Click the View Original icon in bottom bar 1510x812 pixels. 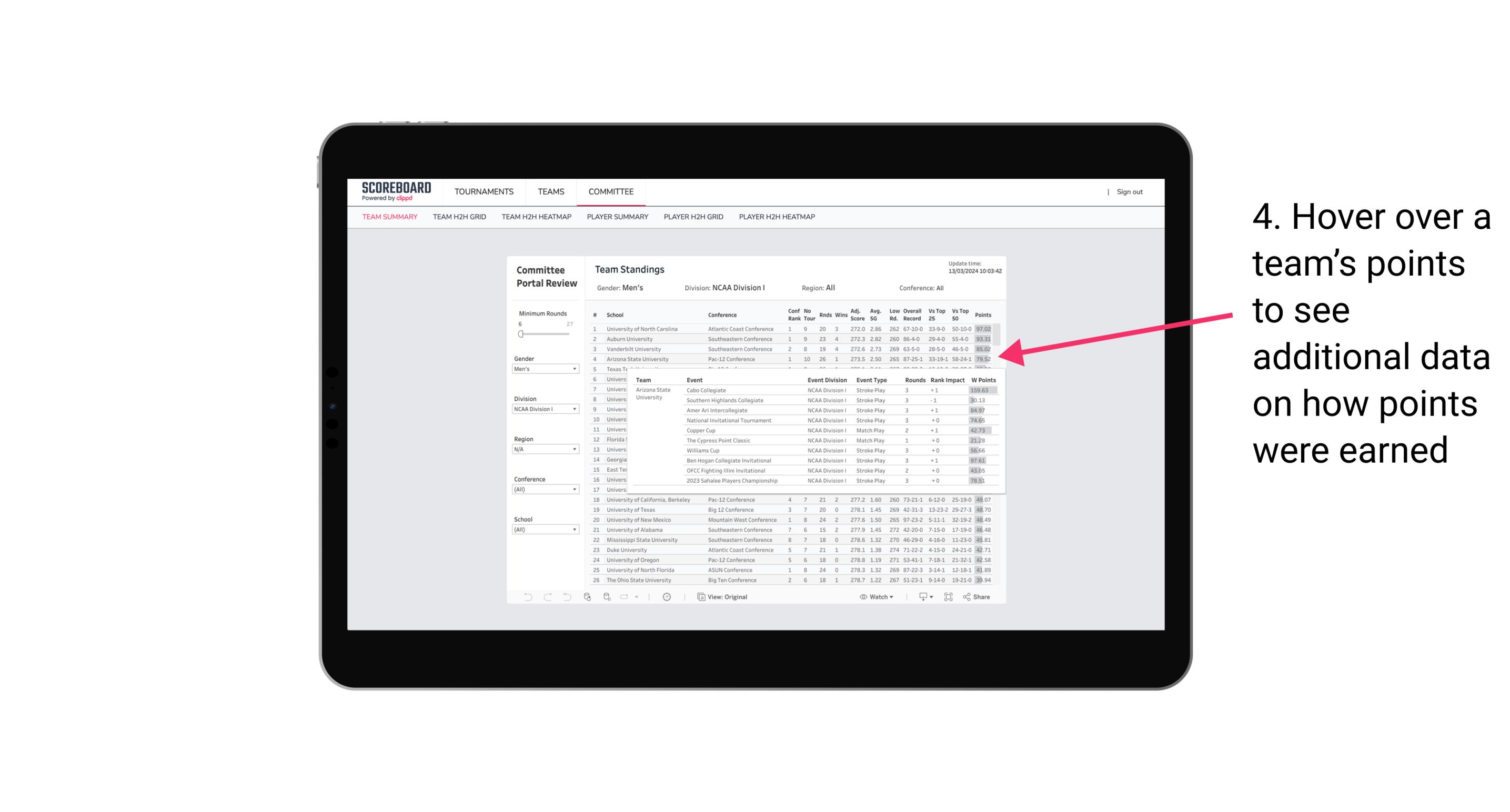(699, 597)
